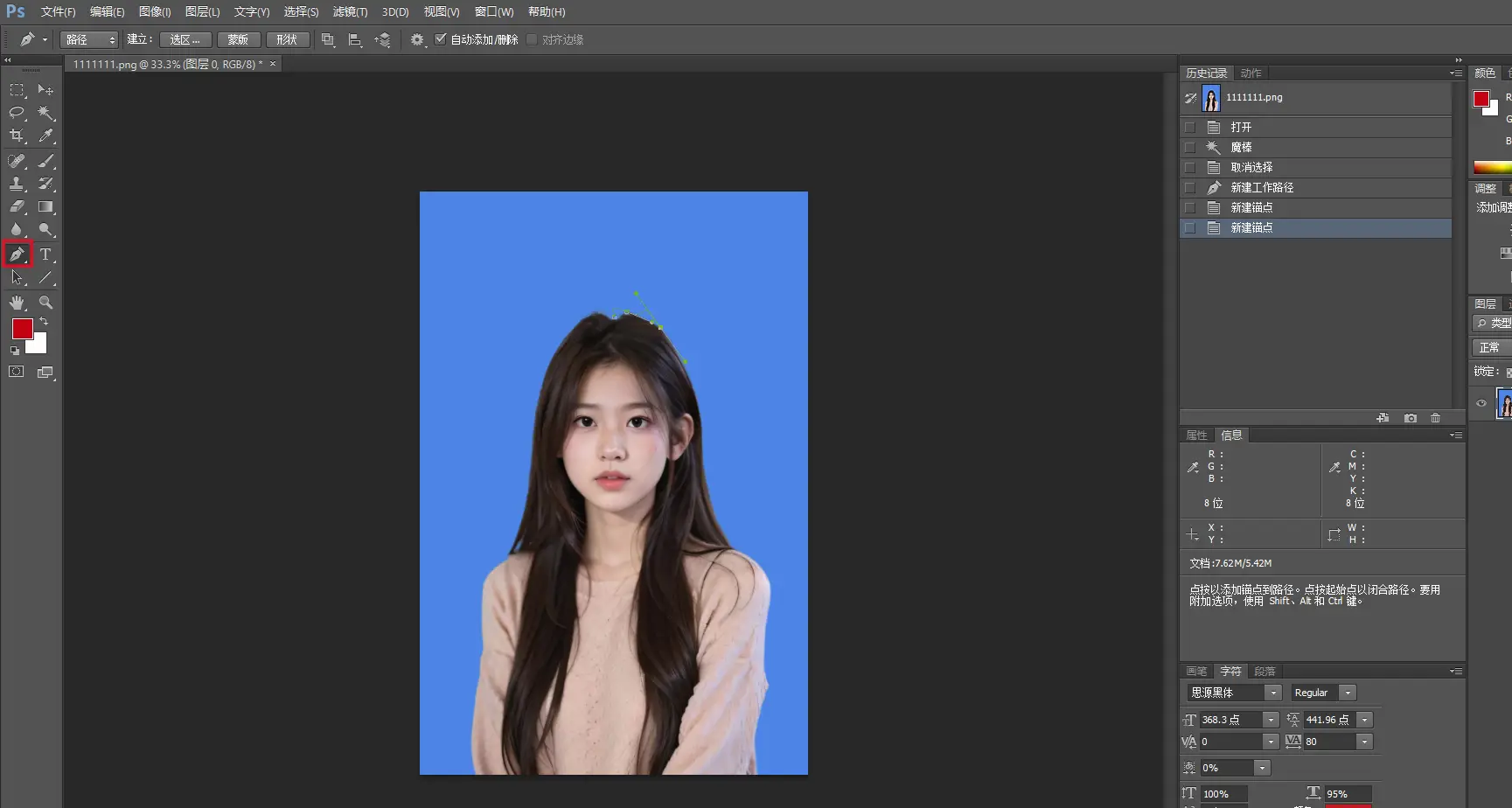This screenshot has height=808, width=1512.
Task: Create a new history snapshot
Action: pyautogui.click(x=1410, y=418)
